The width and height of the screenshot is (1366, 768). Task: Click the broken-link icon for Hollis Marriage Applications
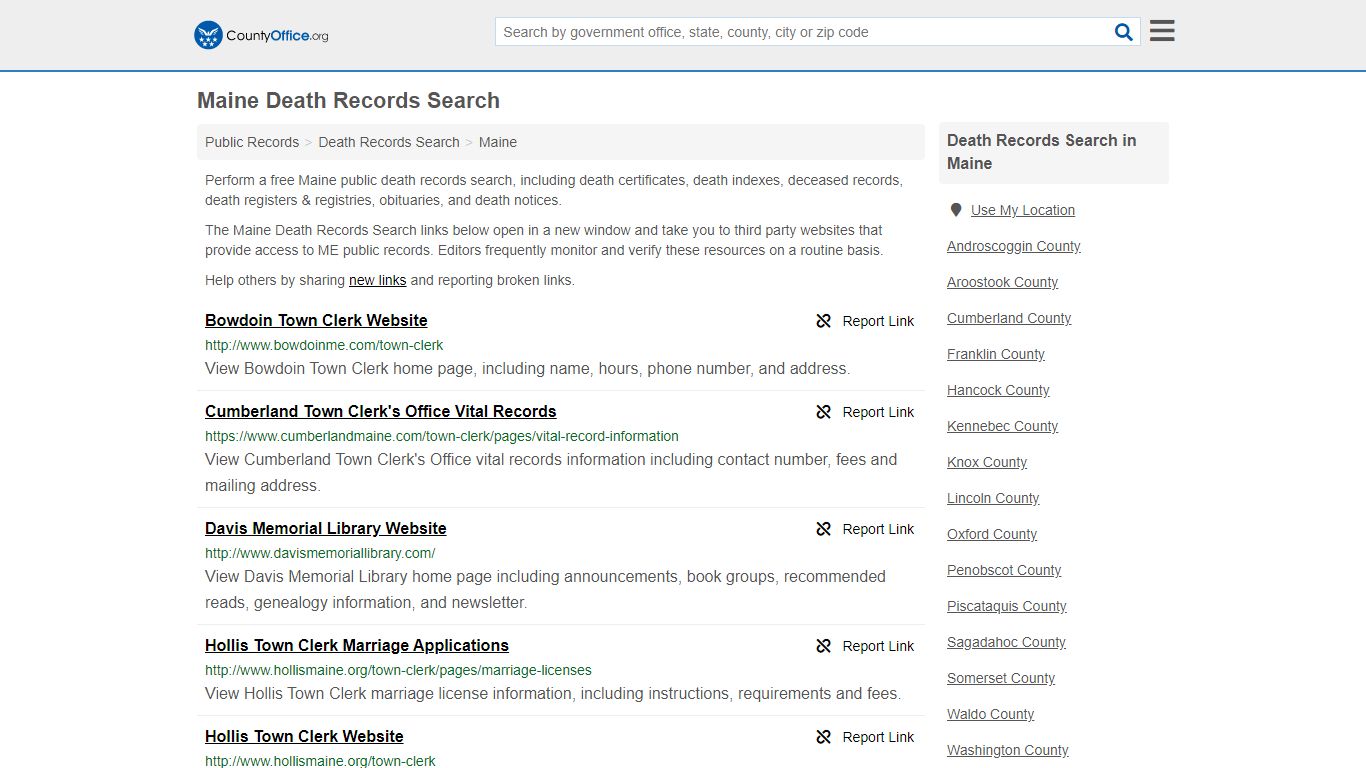(x=823, y=646)
